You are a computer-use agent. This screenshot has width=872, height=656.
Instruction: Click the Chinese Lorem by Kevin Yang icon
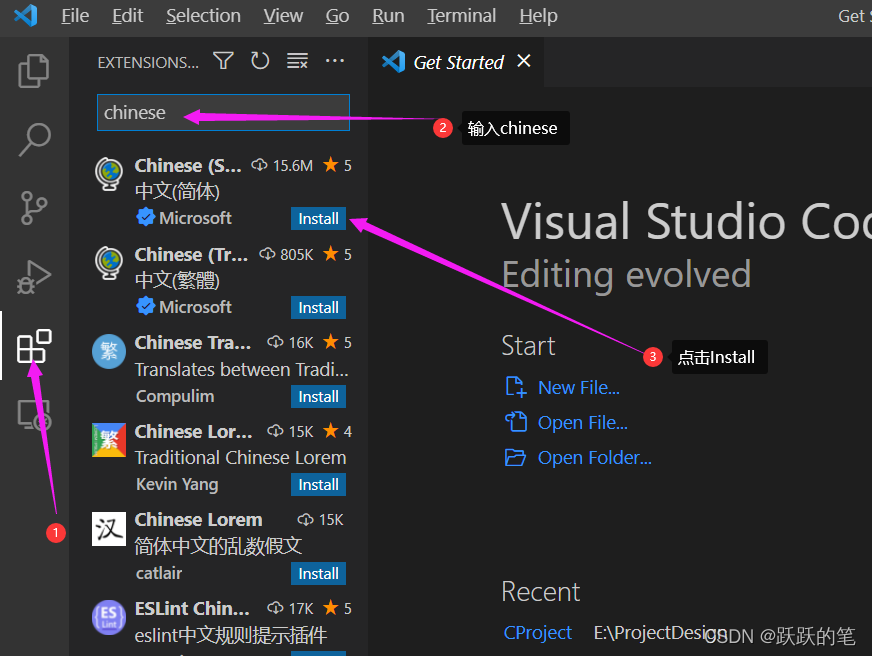click(109, 440)
